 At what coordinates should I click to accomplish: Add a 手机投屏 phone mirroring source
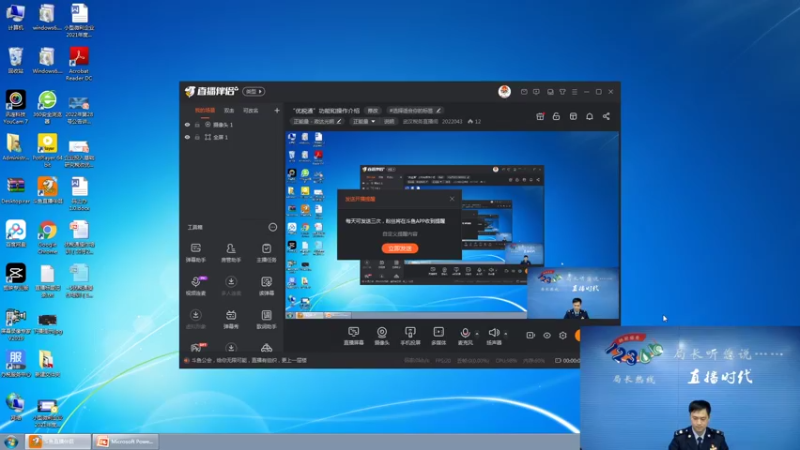click(410, 336)
